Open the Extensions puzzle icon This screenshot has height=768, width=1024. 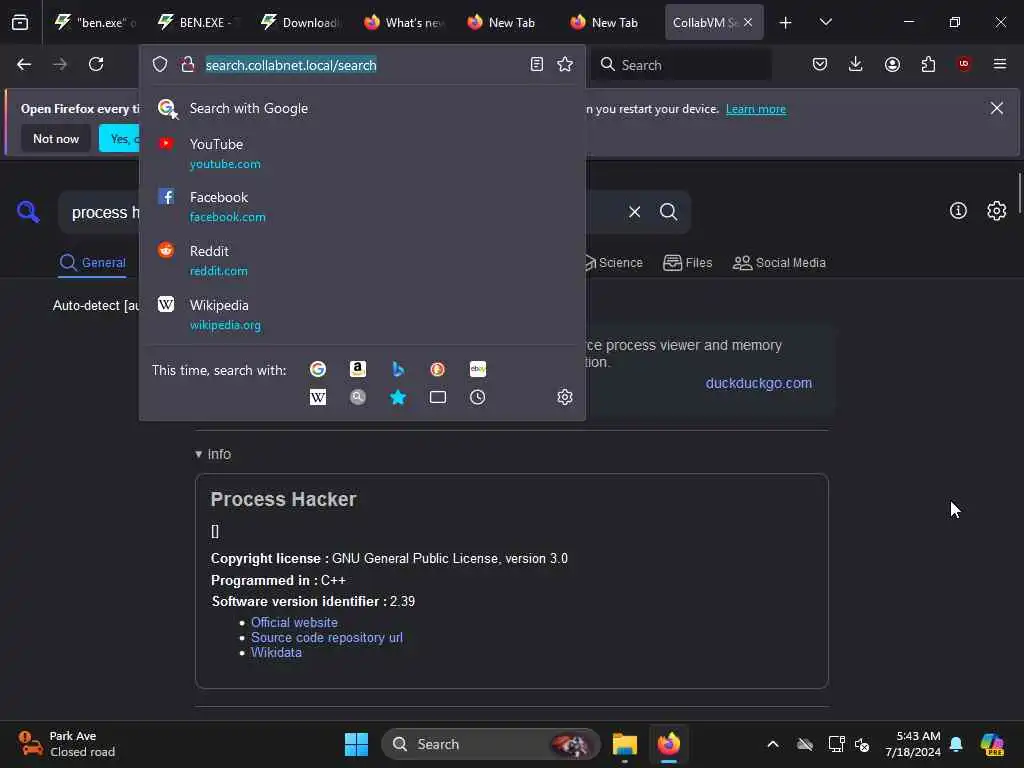click(928, 64)
